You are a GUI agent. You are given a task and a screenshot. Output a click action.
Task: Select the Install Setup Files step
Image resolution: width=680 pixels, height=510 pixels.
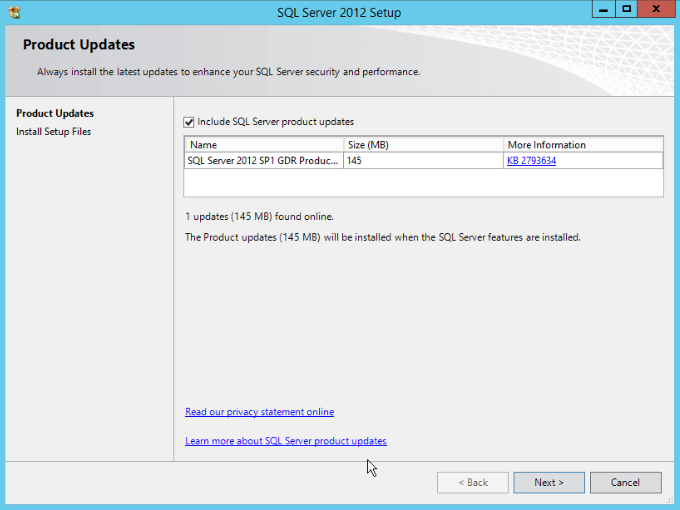pyautogui.click(x=53, y=132)
